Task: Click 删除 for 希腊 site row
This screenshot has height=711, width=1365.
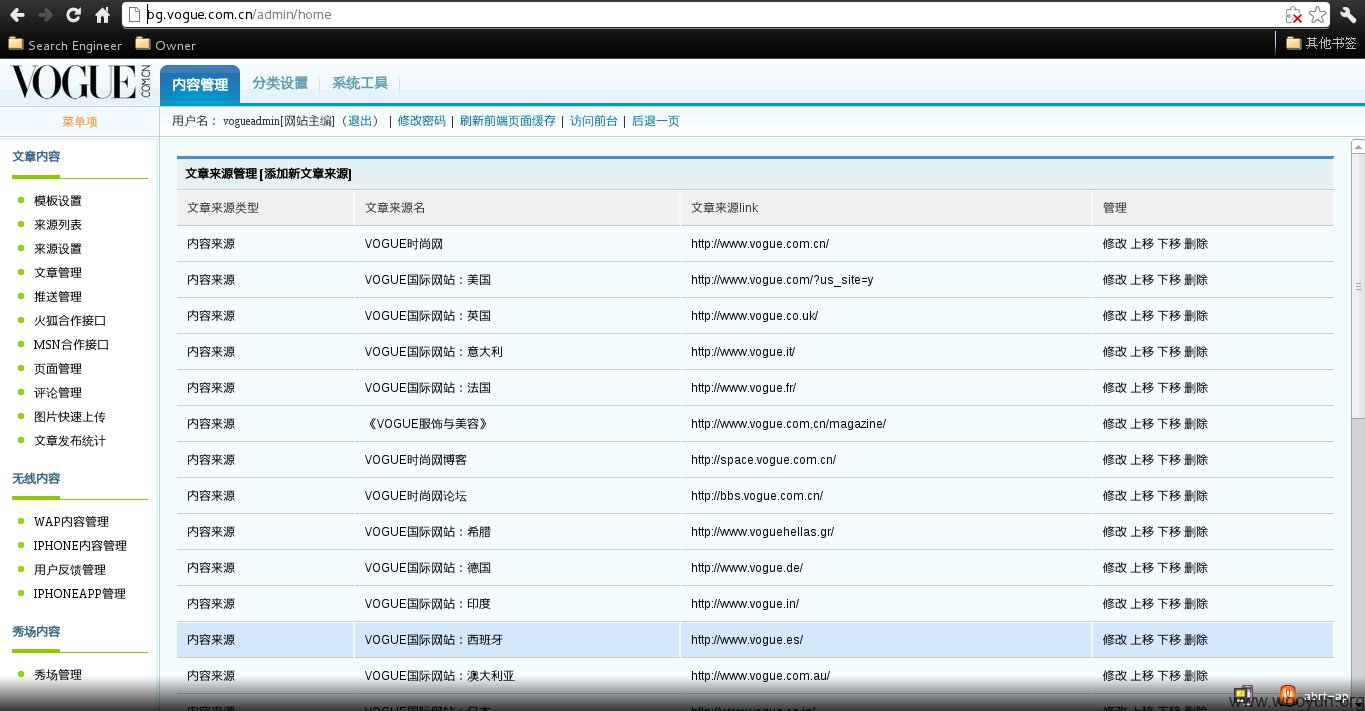Action: 1196,532
